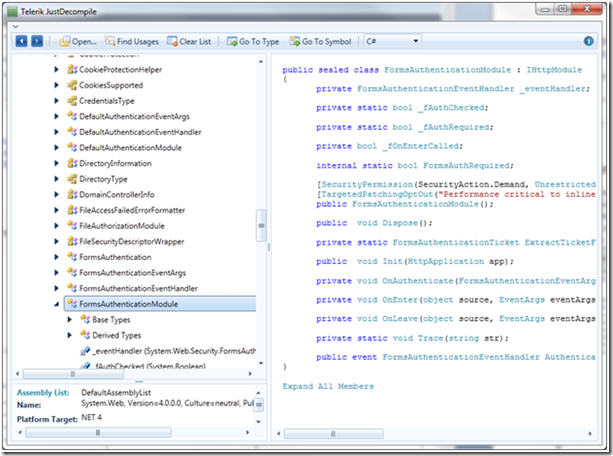
Task: Expand the Derived Types node
Action: pyautogui.click(x=70, y=336)
